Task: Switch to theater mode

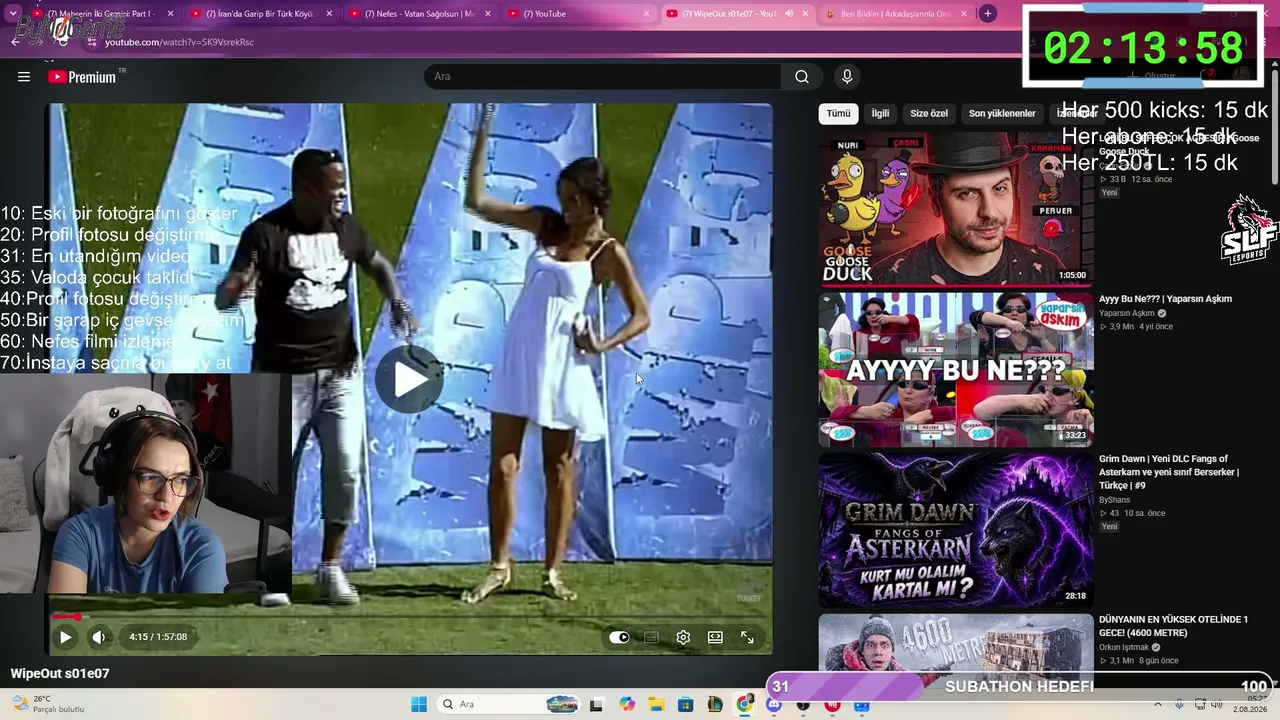Action: click(x=715, y=637)
